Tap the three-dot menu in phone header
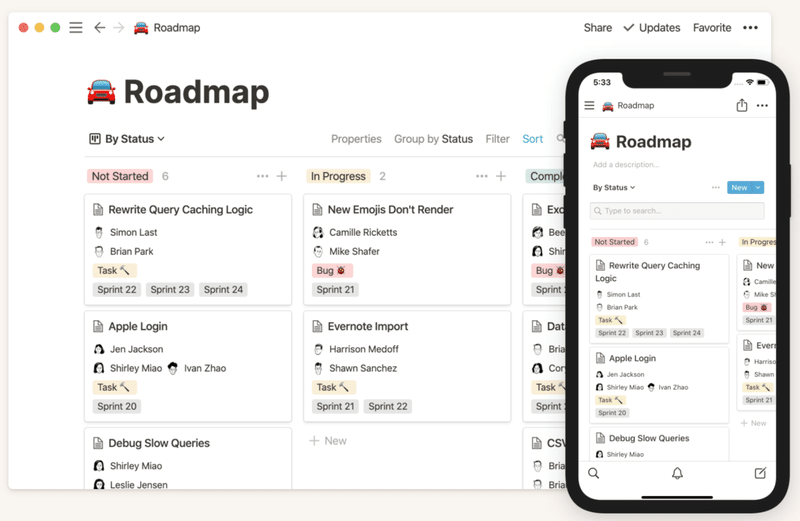 [762, 106]
